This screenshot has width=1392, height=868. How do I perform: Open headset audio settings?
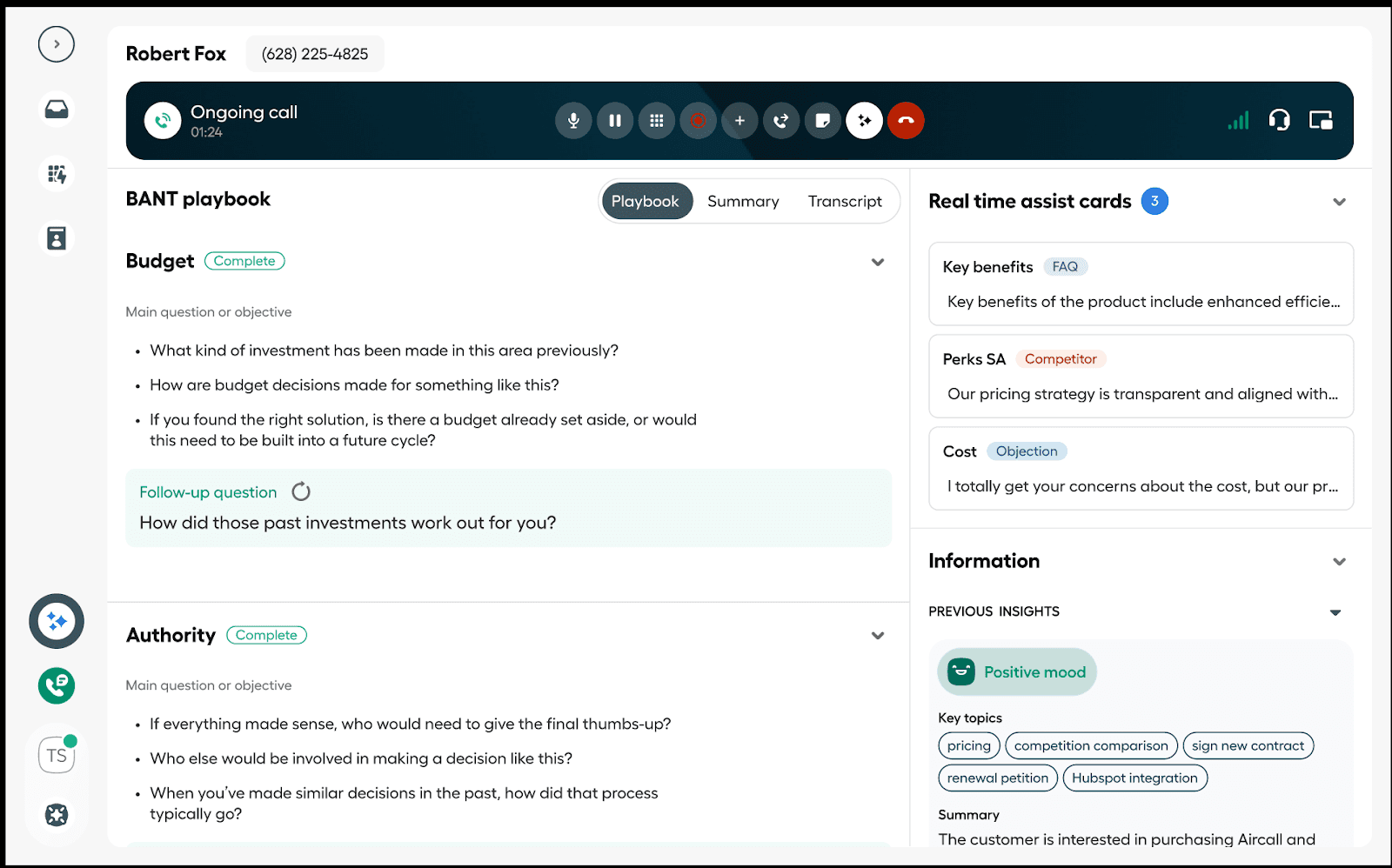tap(1279, 120)
